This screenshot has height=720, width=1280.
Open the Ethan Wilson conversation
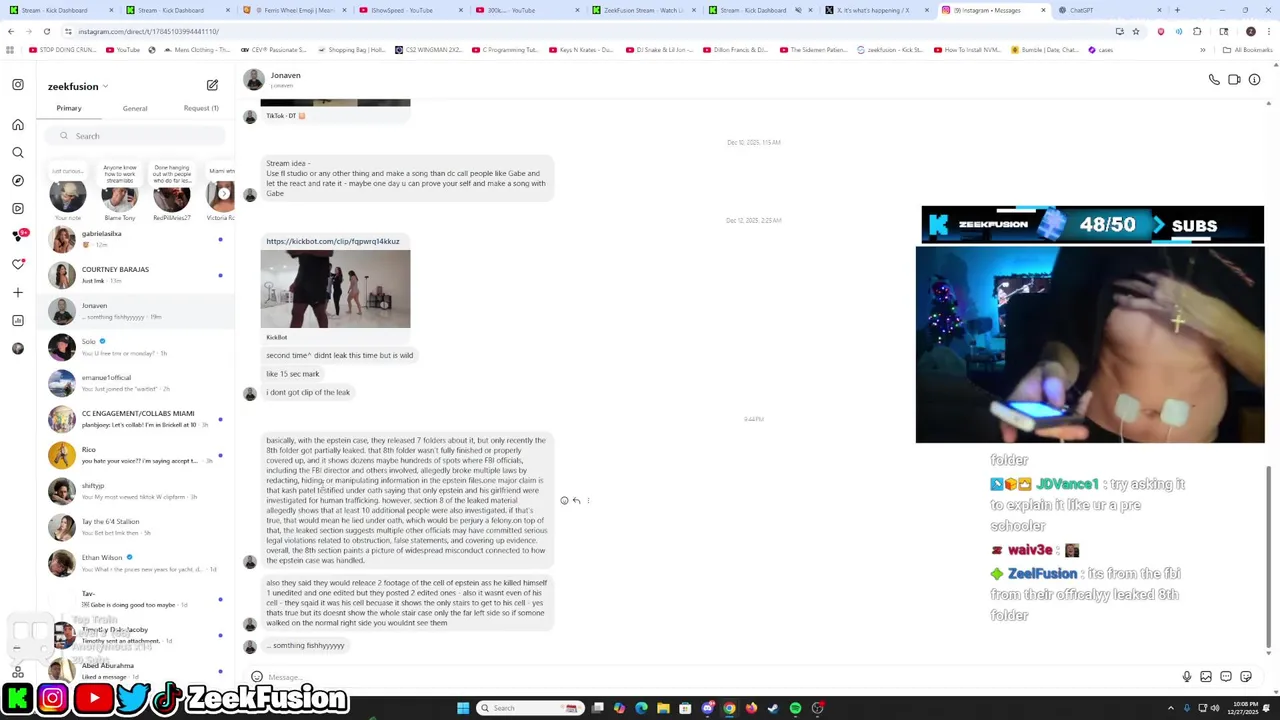pyautogui.click(x=136, y=563)
